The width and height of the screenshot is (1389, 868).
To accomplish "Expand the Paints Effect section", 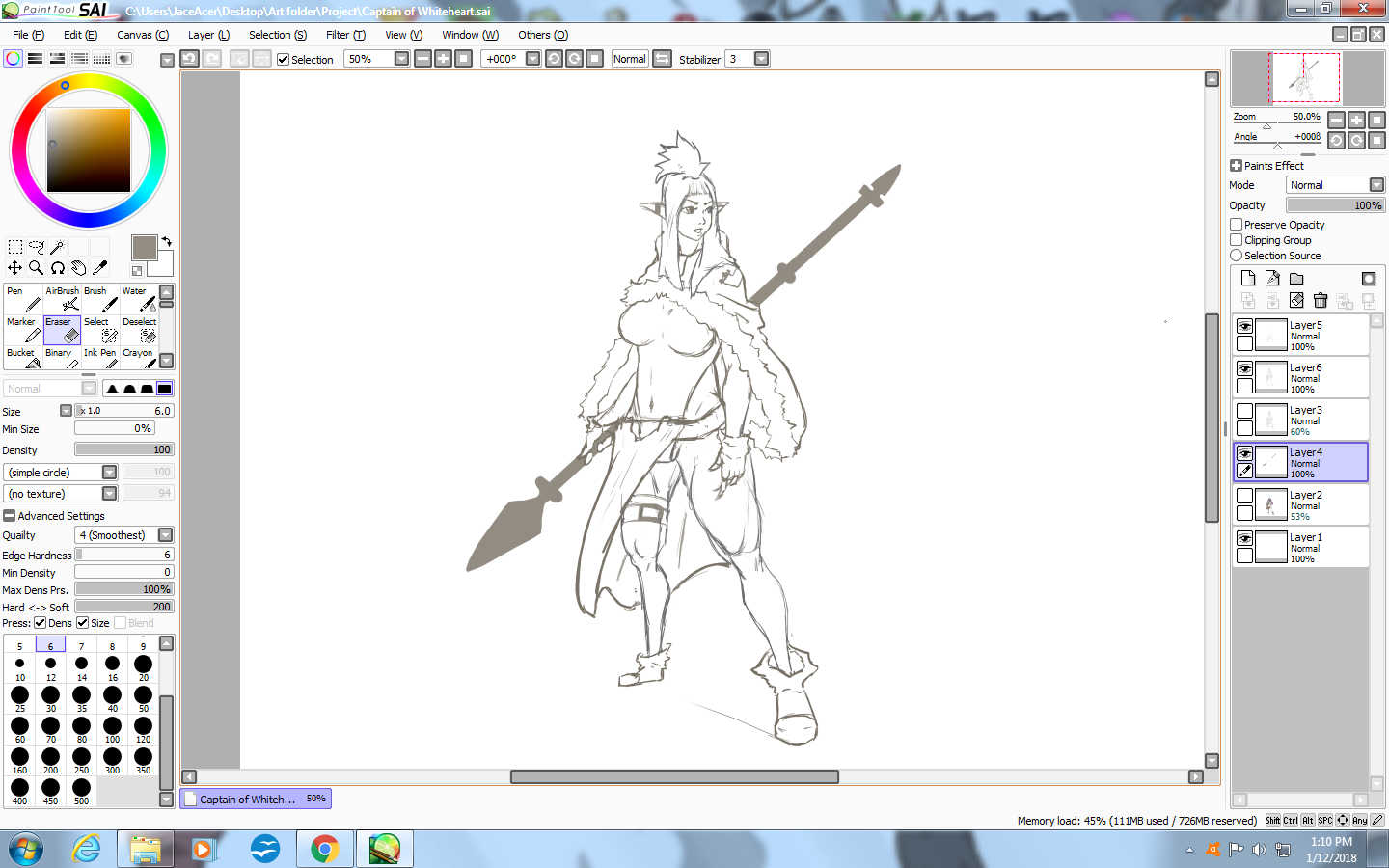I will 1236,166.
